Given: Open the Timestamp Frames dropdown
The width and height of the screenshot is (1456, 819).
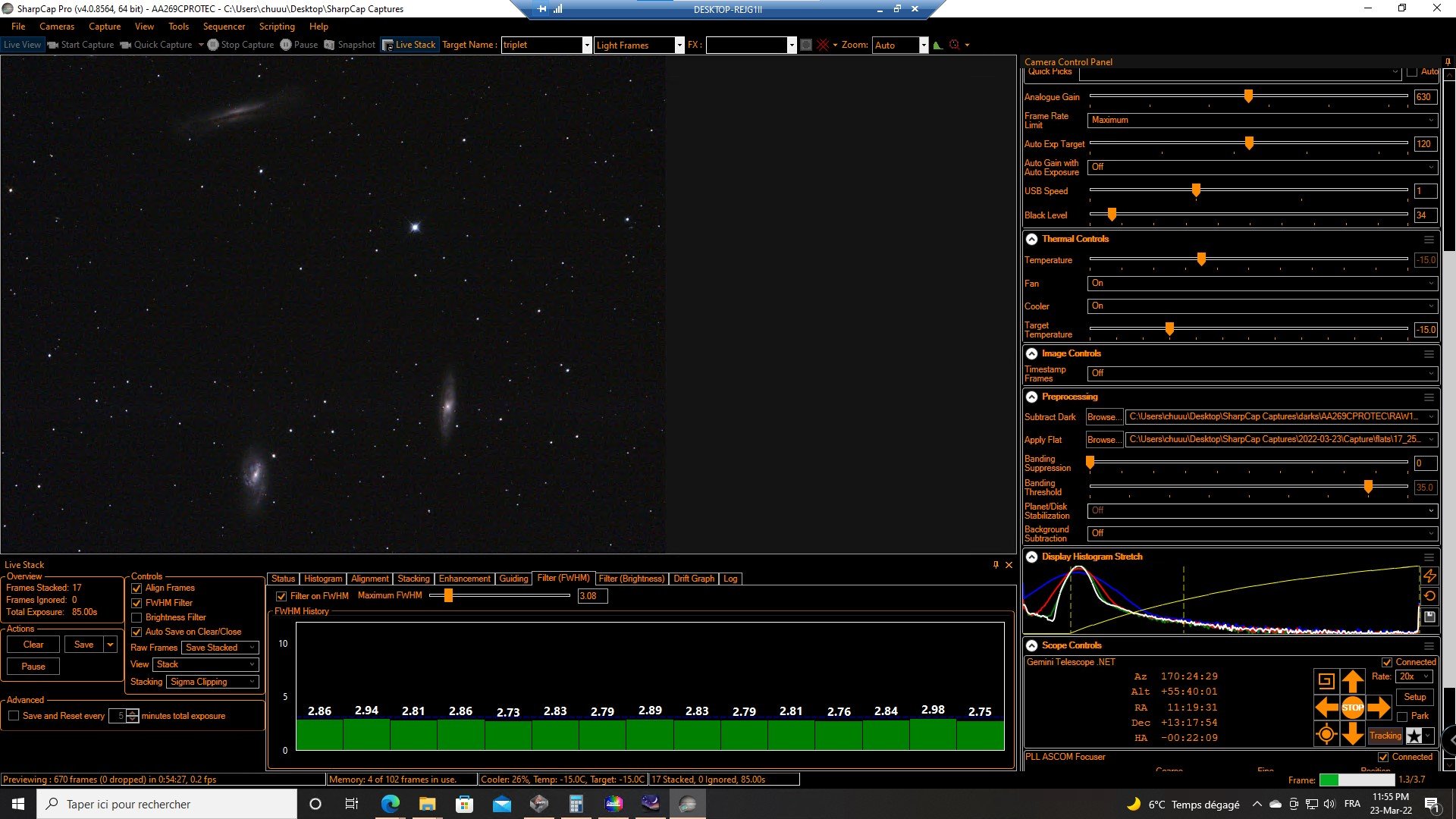Looking at the screenshot, I should 1262,373.
